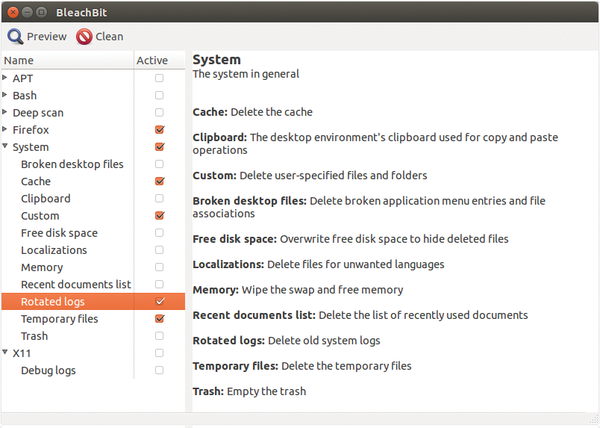600x428 pixels.
Task: Click the System heading in description pane
Action: 217,60
